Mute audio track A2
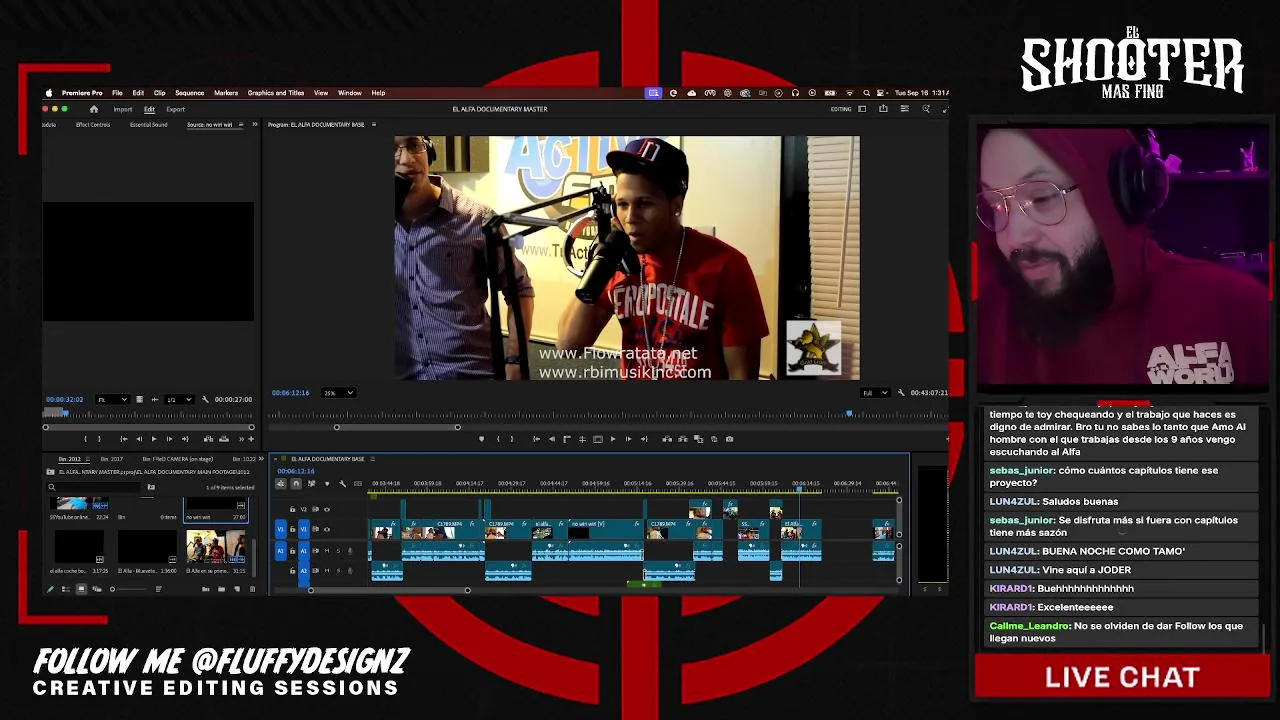Image resolution: width=1280 pixels, height=720 pixels. 327,571
